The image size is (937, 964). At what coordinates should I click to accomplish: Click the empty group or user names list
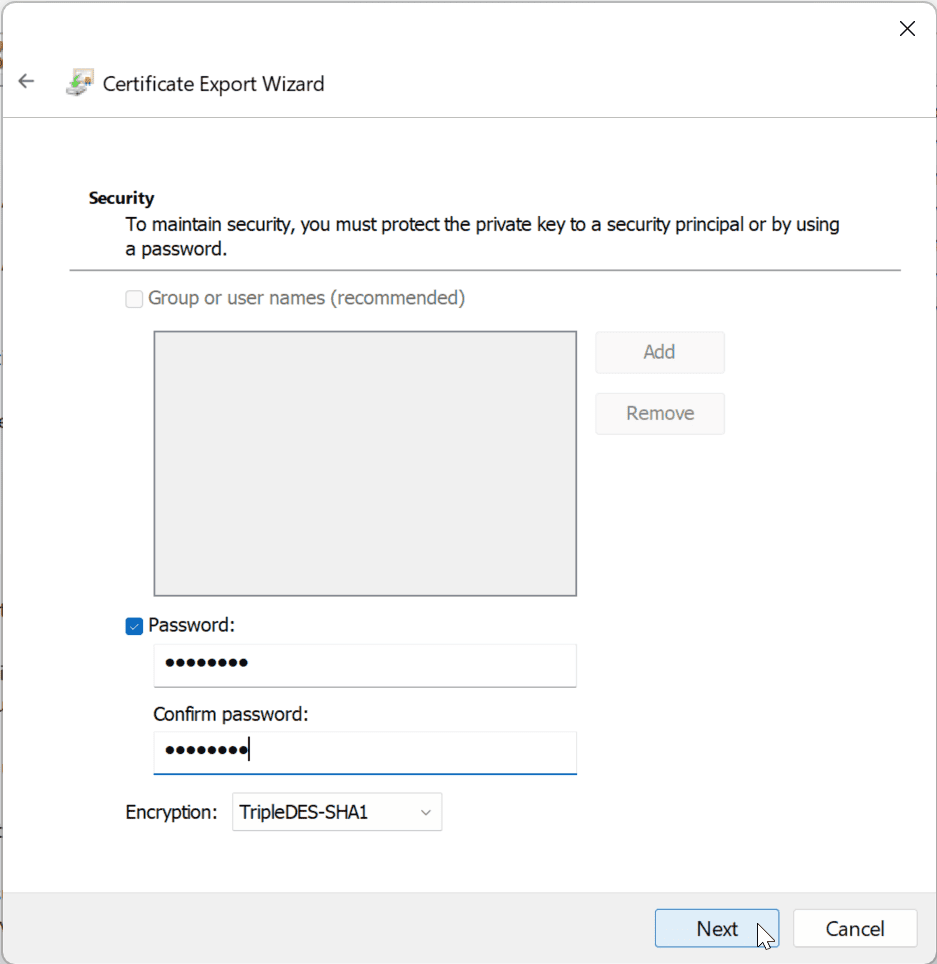pos(365,464)
